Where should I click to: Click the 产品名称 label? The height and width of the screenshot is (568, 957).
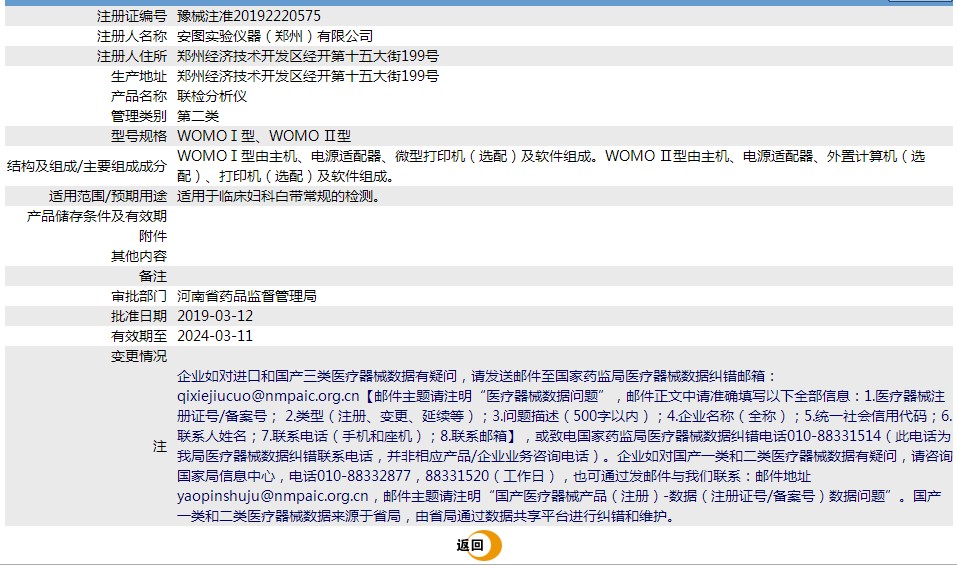pyautogui.click(x=139, y=96)
